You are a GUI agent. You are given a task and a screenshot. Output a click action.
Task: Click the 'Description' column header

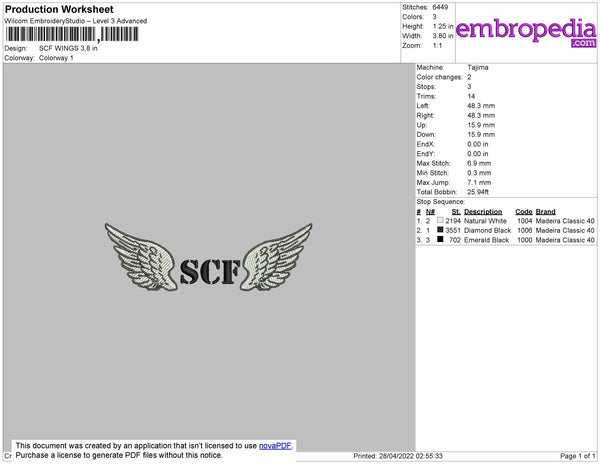click(483, 212)
